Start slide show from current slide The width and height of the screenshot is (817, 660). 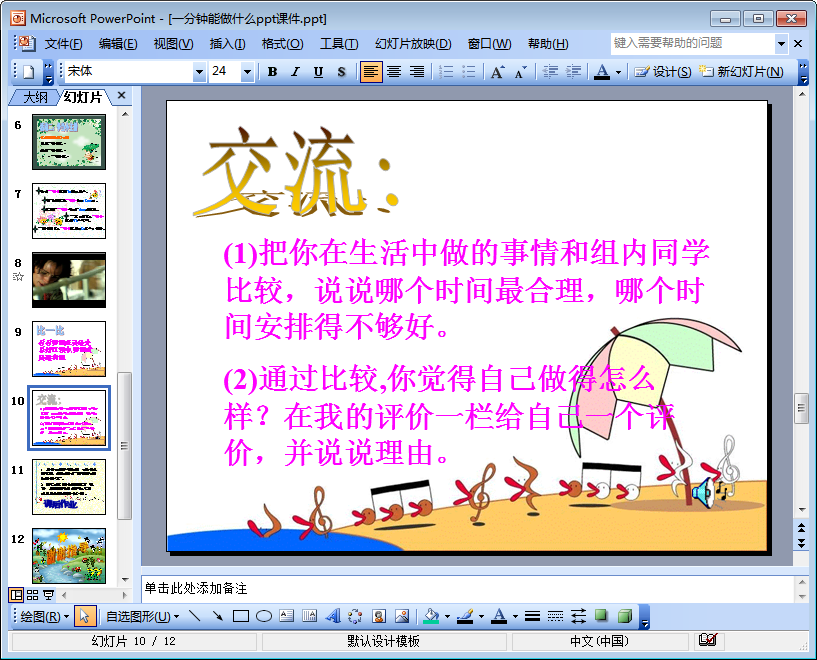pyautogui.click(x=48, y=594)
